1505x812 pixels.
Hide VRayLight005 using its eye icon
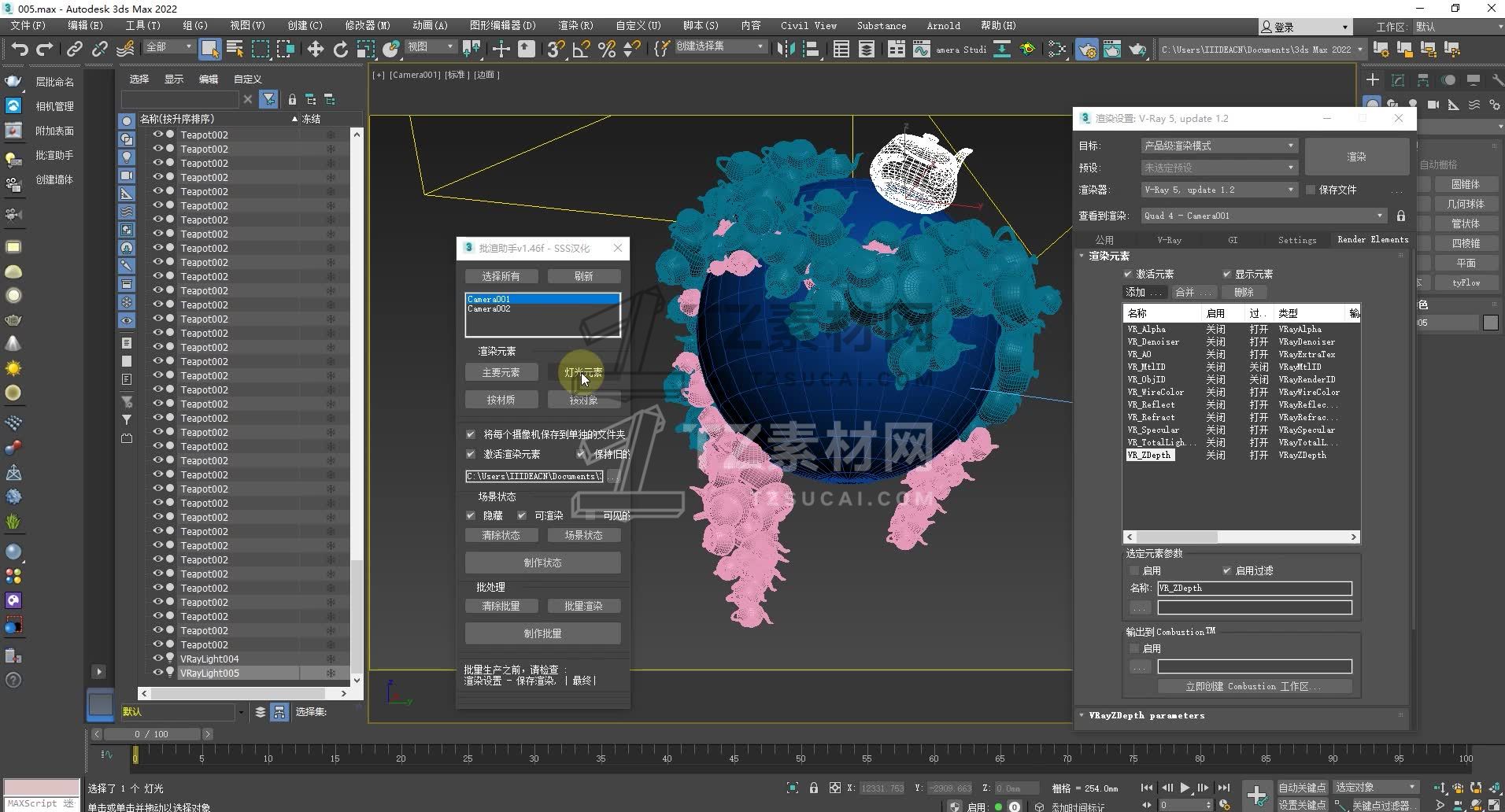point(157,673)
